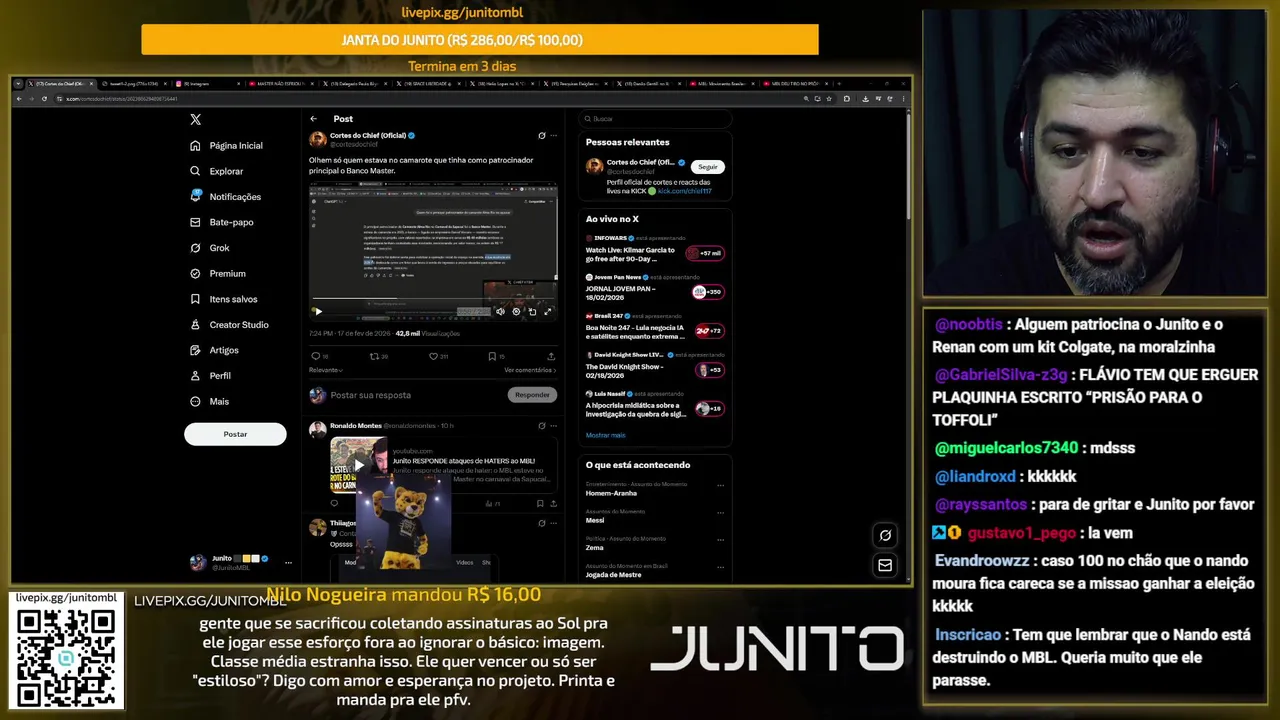Click the Grok icon on the Thiiagos reply

541,524
